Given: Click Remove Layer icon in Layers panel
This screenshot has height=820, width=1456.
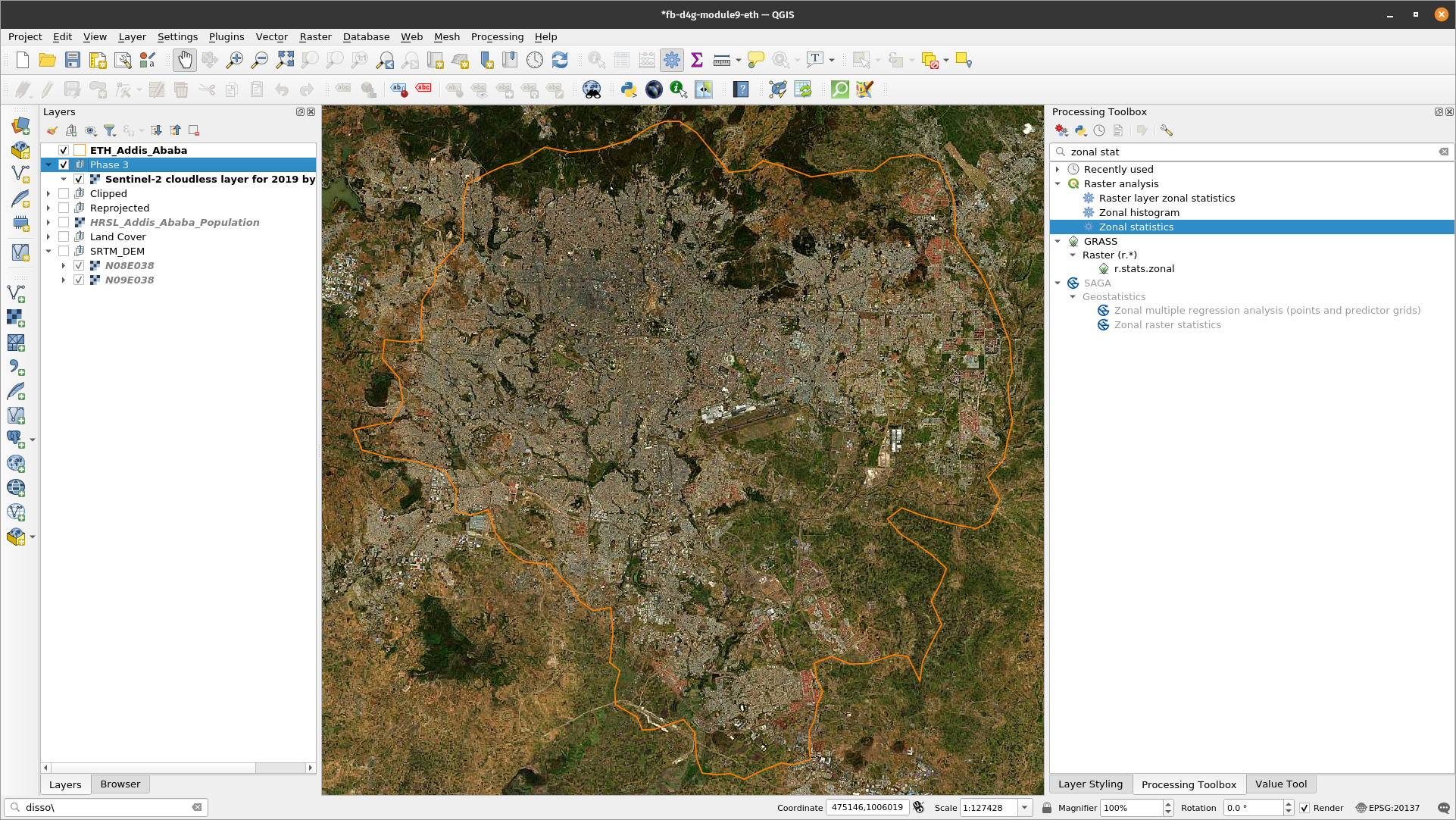Looking at the screenshot, I should (x=194, y=130).
